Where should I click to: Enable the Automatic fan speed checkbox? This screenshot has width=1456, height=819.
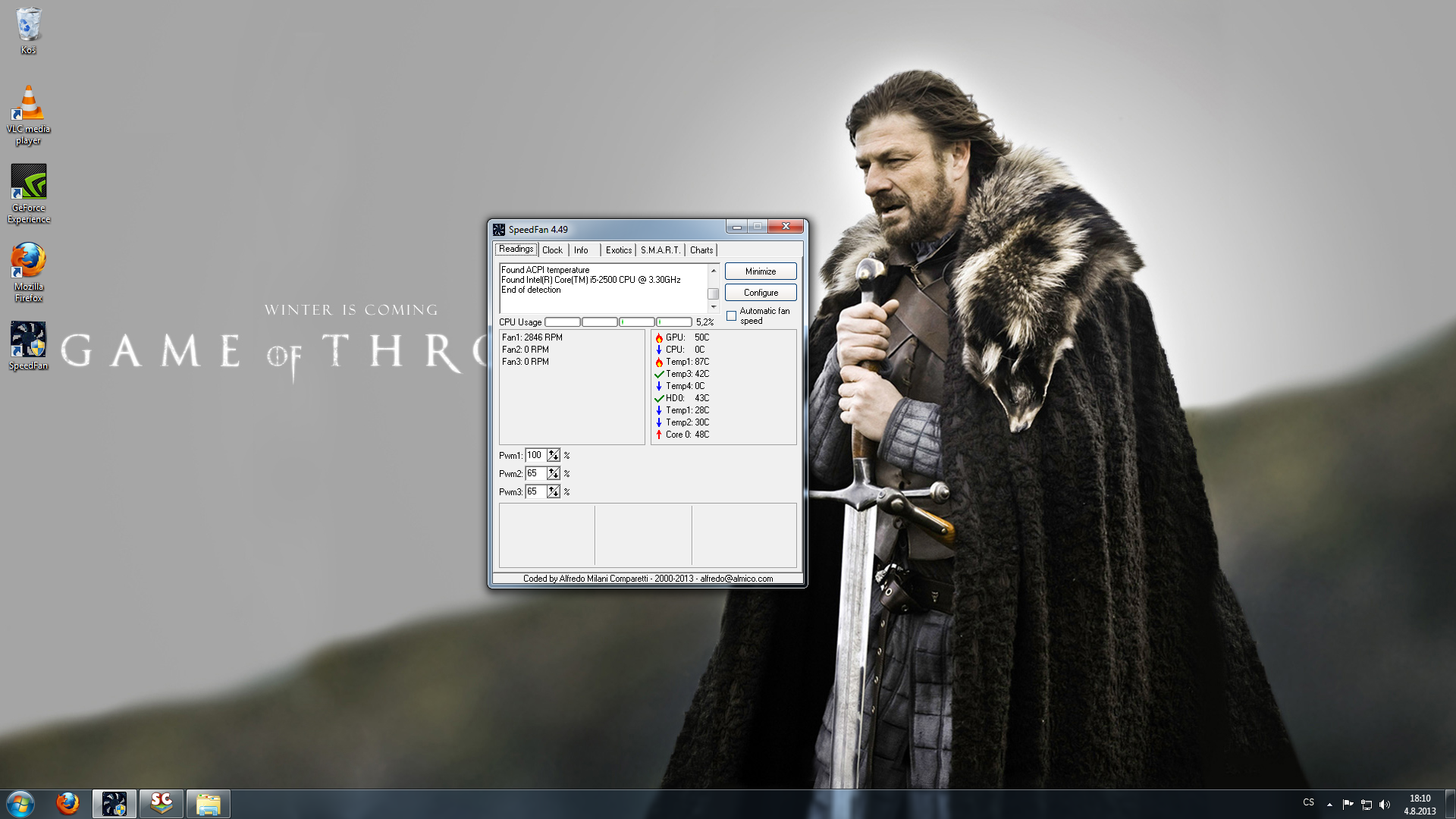point(732,315)
